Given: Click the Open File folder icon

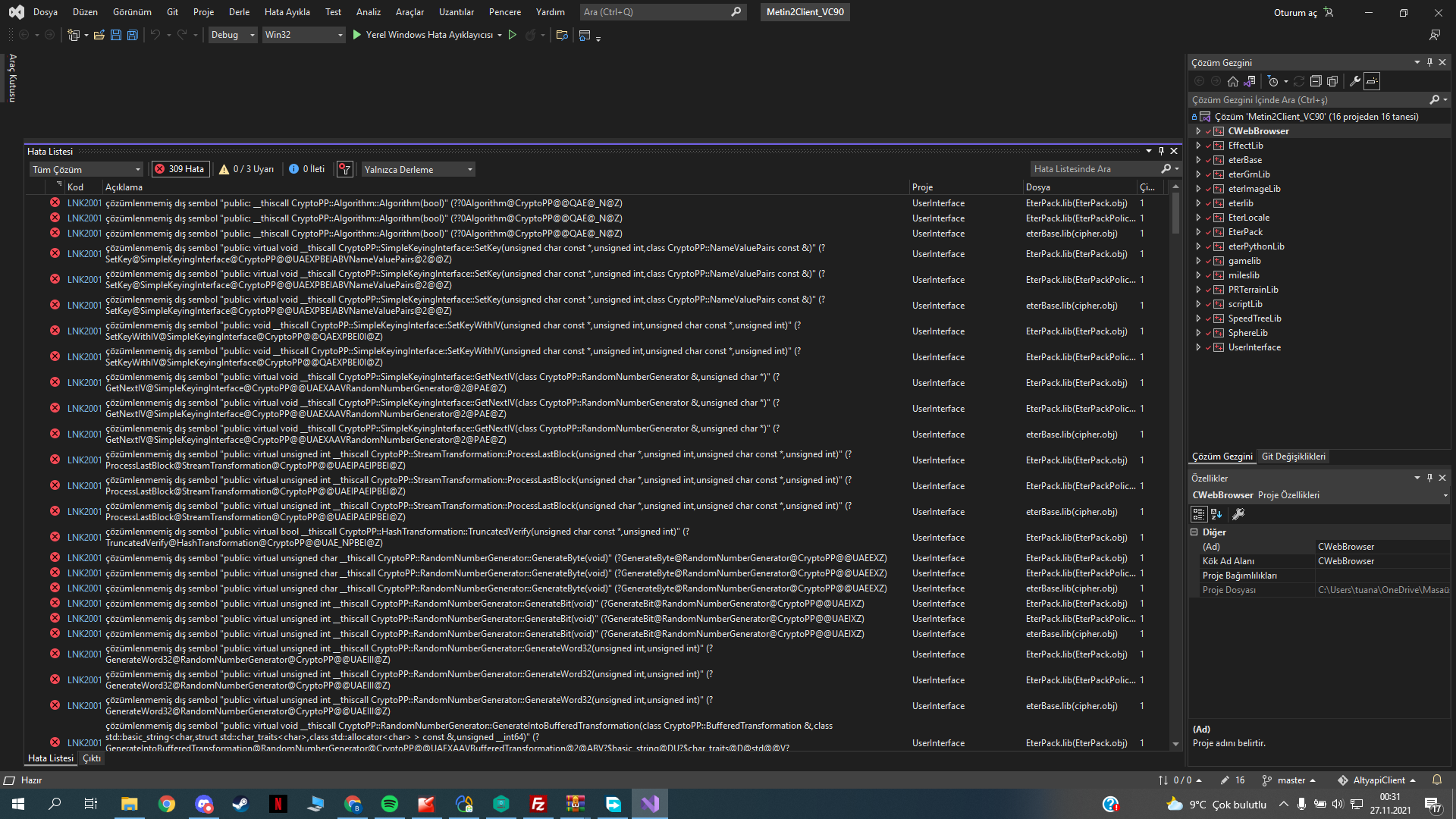Looking at the screenshot, I should (x=99, y=35).
